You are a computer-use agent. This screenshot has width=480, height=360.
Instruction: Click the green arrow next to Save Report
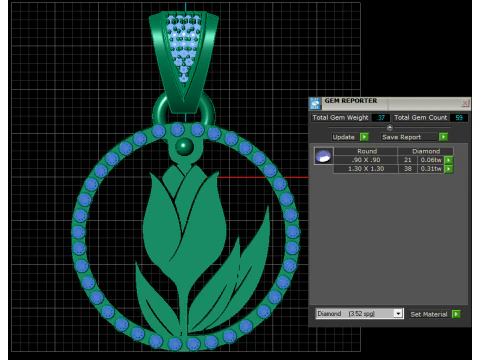pyautogui.click(x=443, y=137)
